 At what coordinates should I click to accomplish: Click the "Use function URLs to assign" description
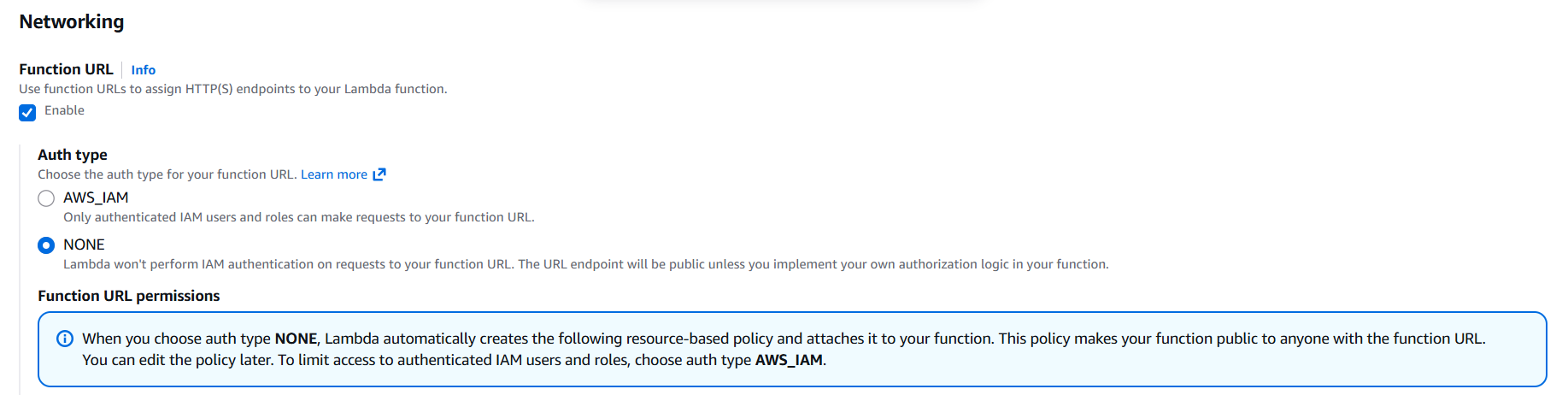click(x=232, y=89)
